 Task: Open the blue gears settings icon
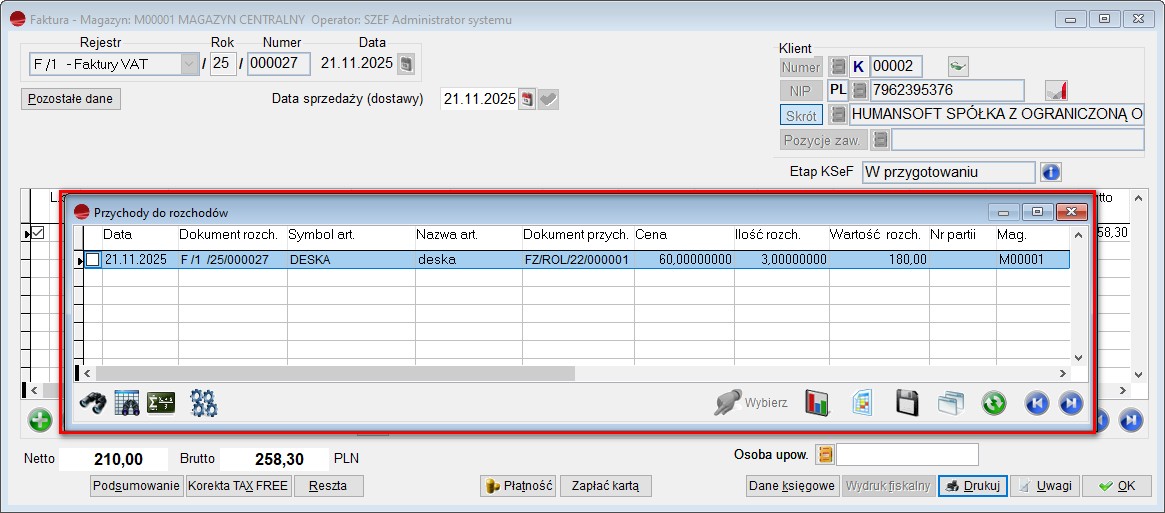[204, 403]
